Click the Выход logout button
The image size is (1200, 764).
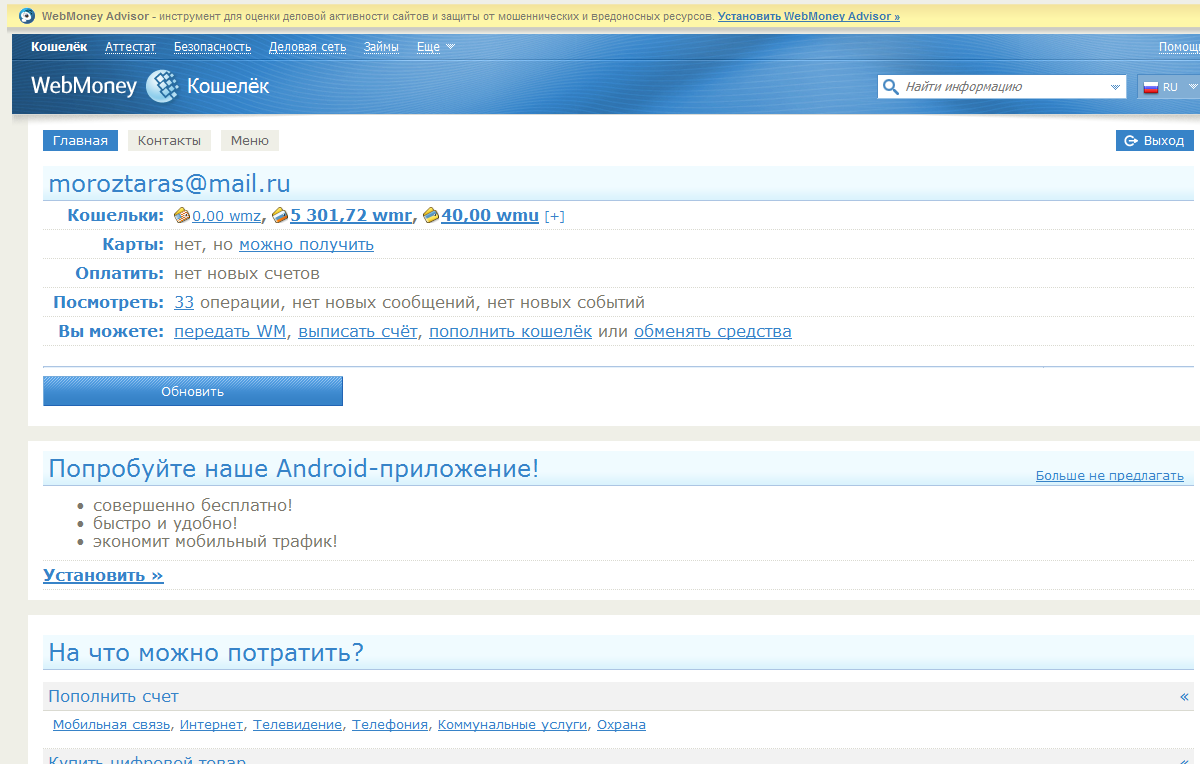click(1154, 141)
